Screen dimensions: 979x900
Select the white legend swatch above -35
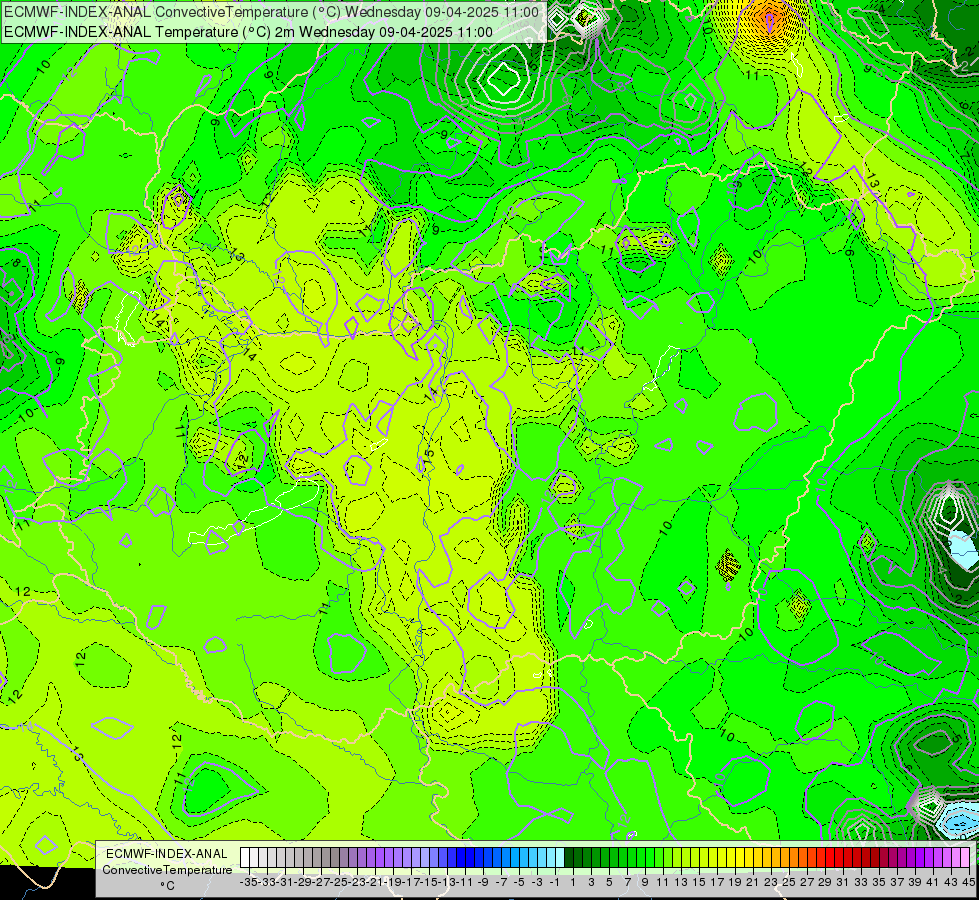click(245, 857)
